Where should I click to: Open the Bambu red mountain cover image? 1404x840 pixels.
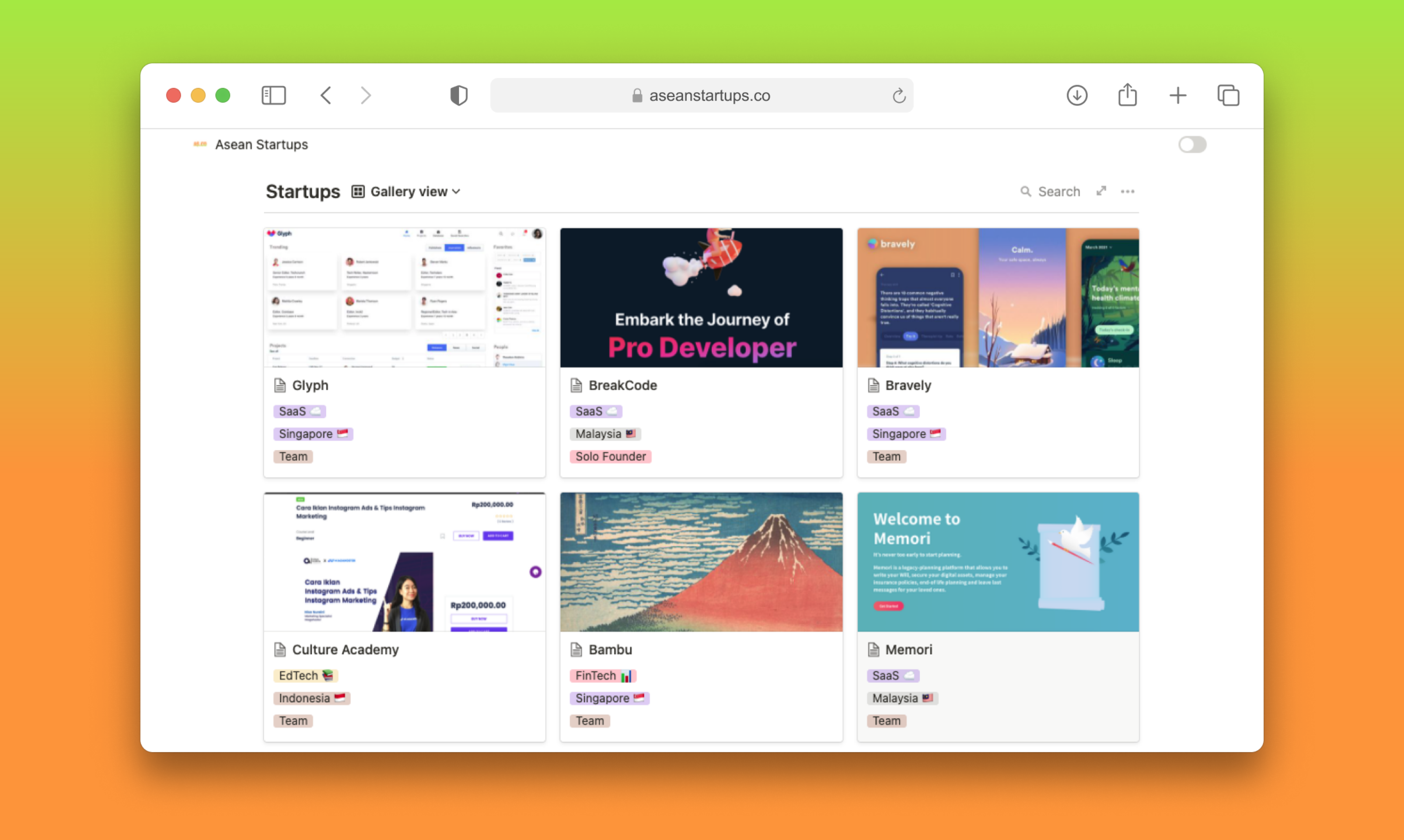tap(701, 562)
